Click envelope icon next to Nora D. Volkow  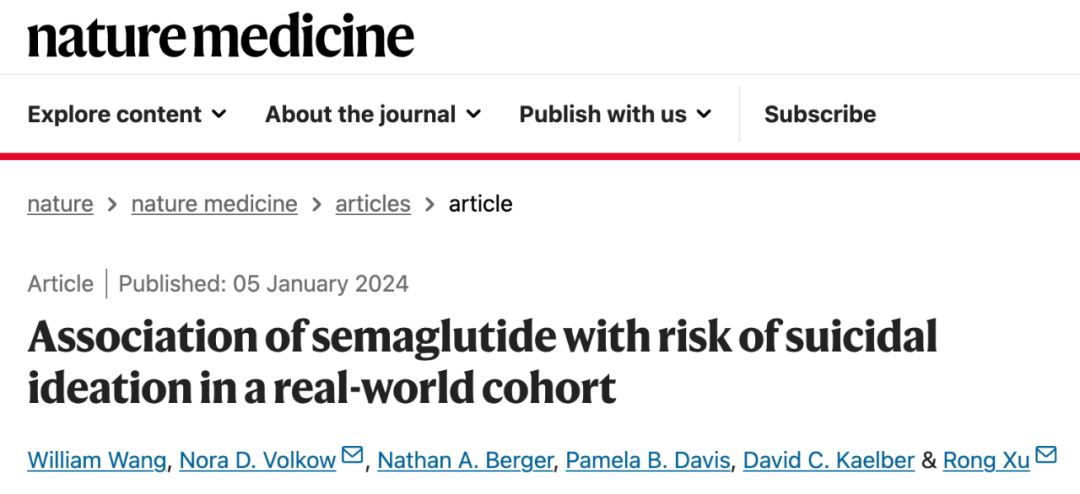click(352, 456)
